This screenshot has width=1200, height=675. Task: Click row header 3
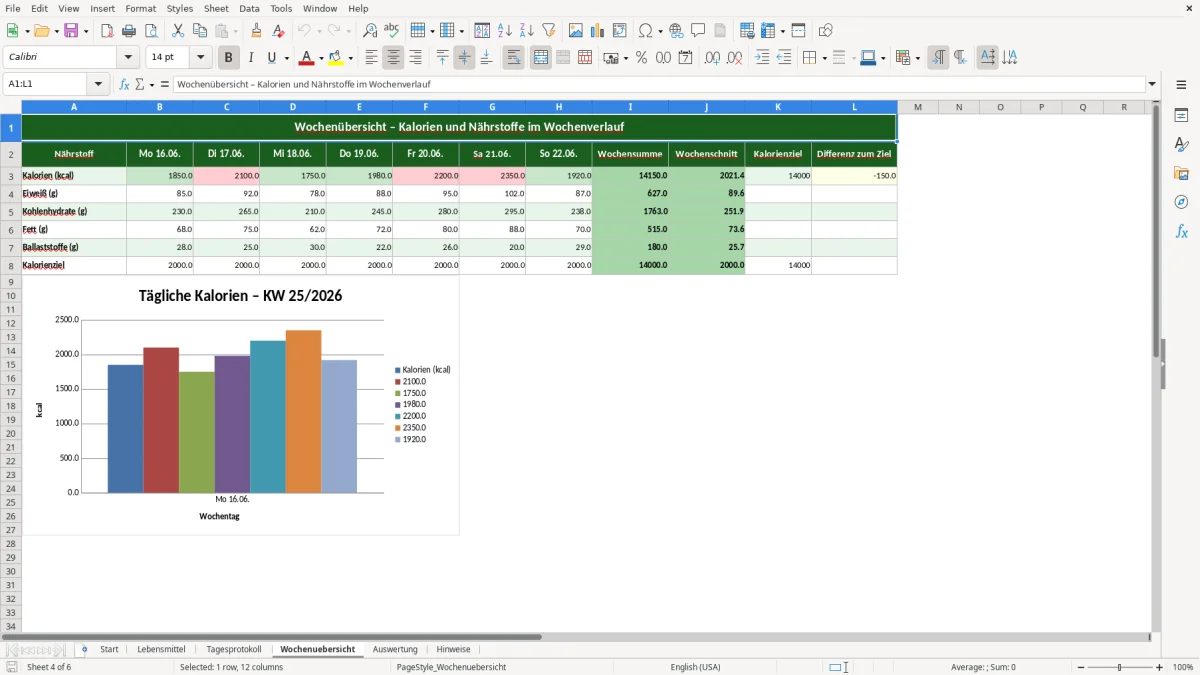11,176
